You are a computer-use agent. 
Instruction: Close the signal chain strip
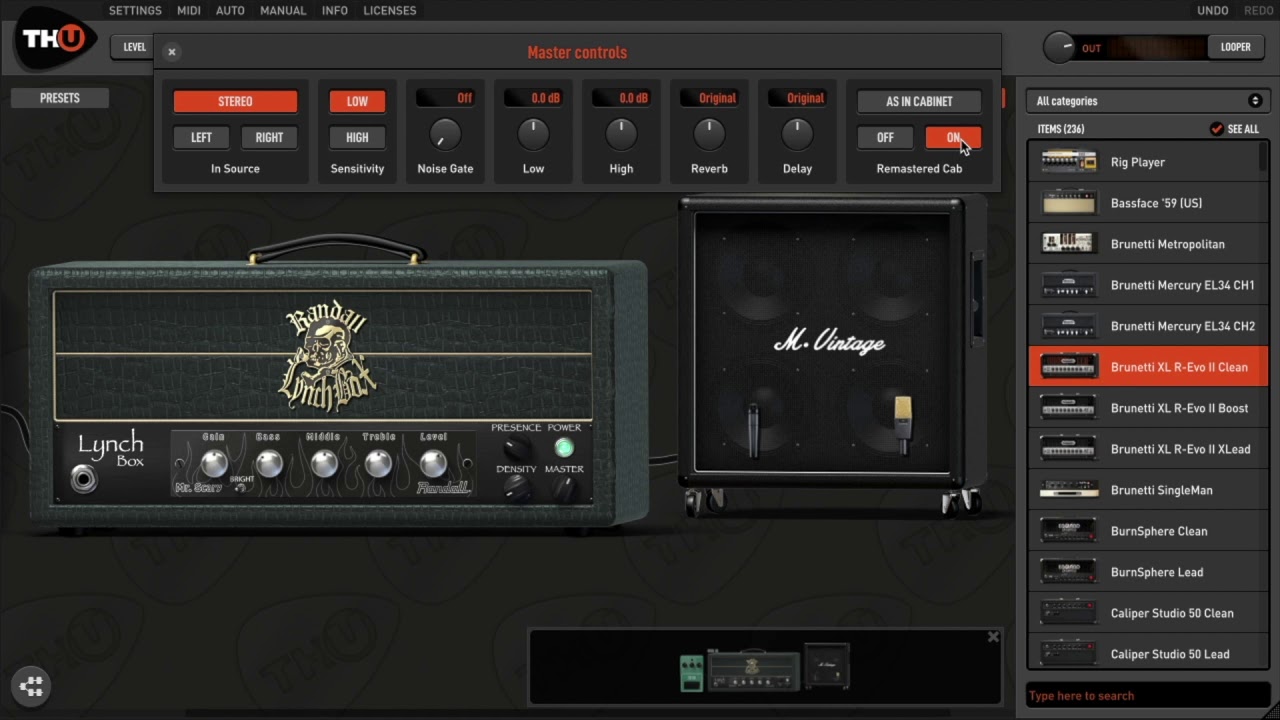pos(993,637)
